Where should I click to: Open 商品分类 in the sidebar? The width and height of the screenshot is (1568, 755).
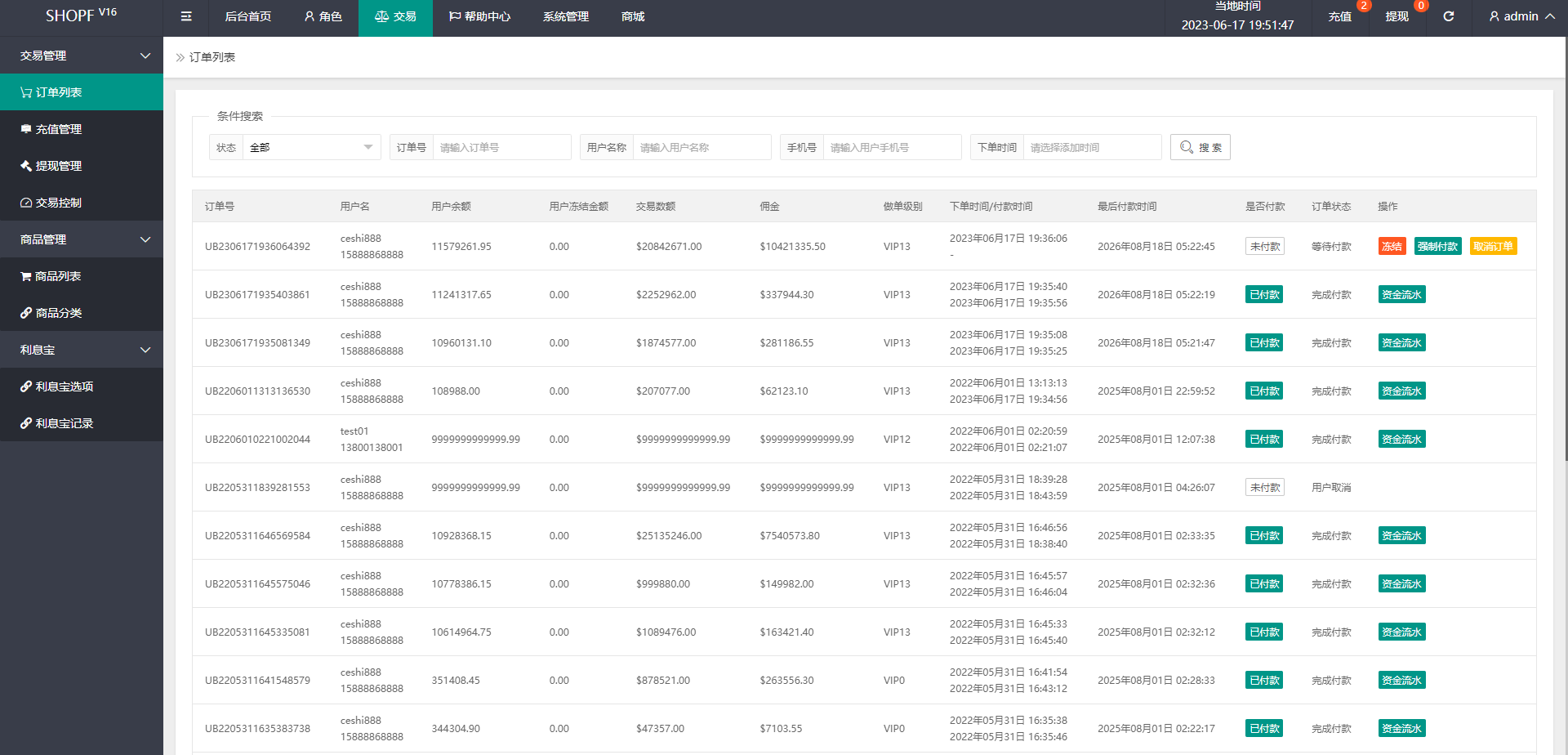pyautogui.click(x=82, y=313)
